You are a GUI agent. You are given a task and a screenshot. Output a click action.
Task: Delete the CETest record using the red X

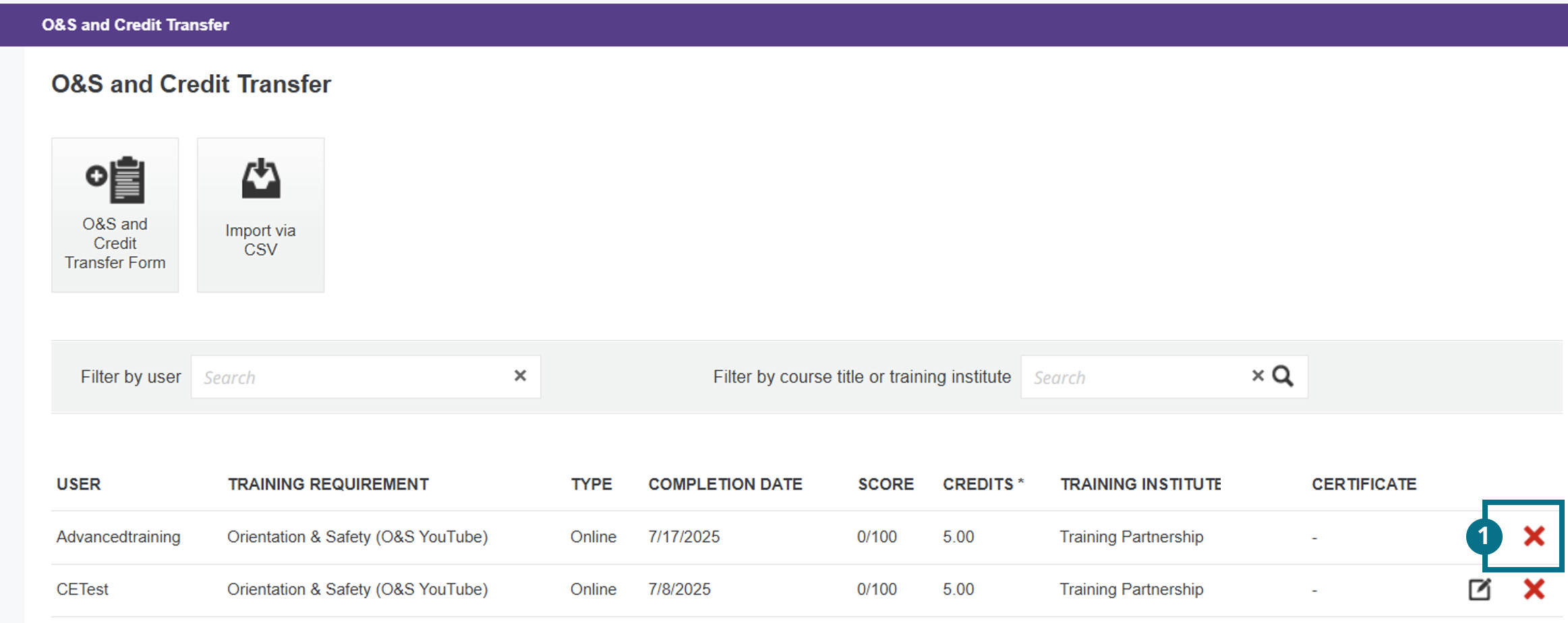point(1534,588)
